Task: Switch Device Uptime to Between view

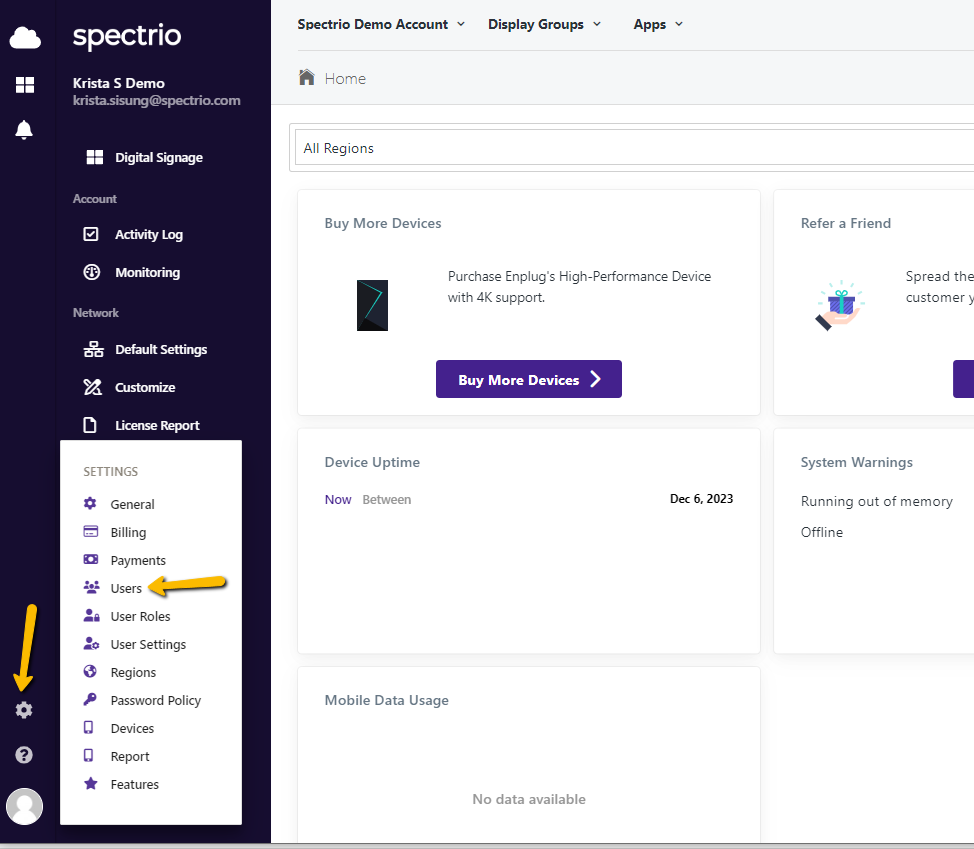Action: pos(387,499)
